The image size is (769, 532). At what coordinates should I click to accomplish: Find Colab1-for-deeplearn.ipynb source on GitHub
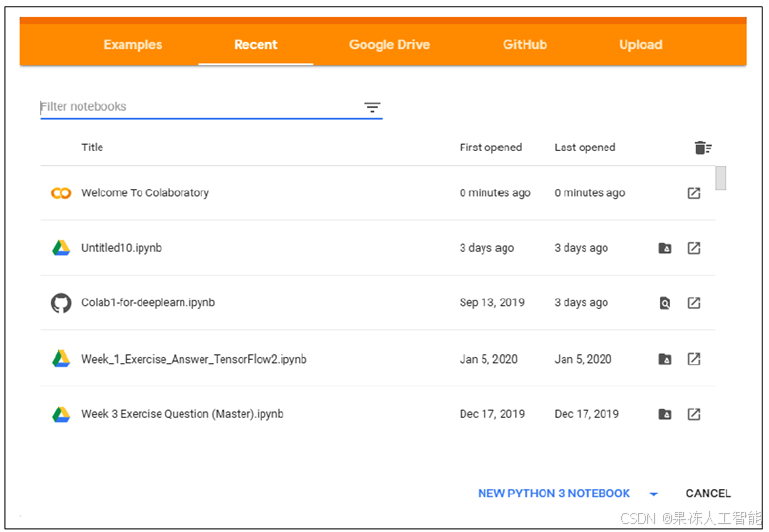pyautogui.click(x=665, y=303)
